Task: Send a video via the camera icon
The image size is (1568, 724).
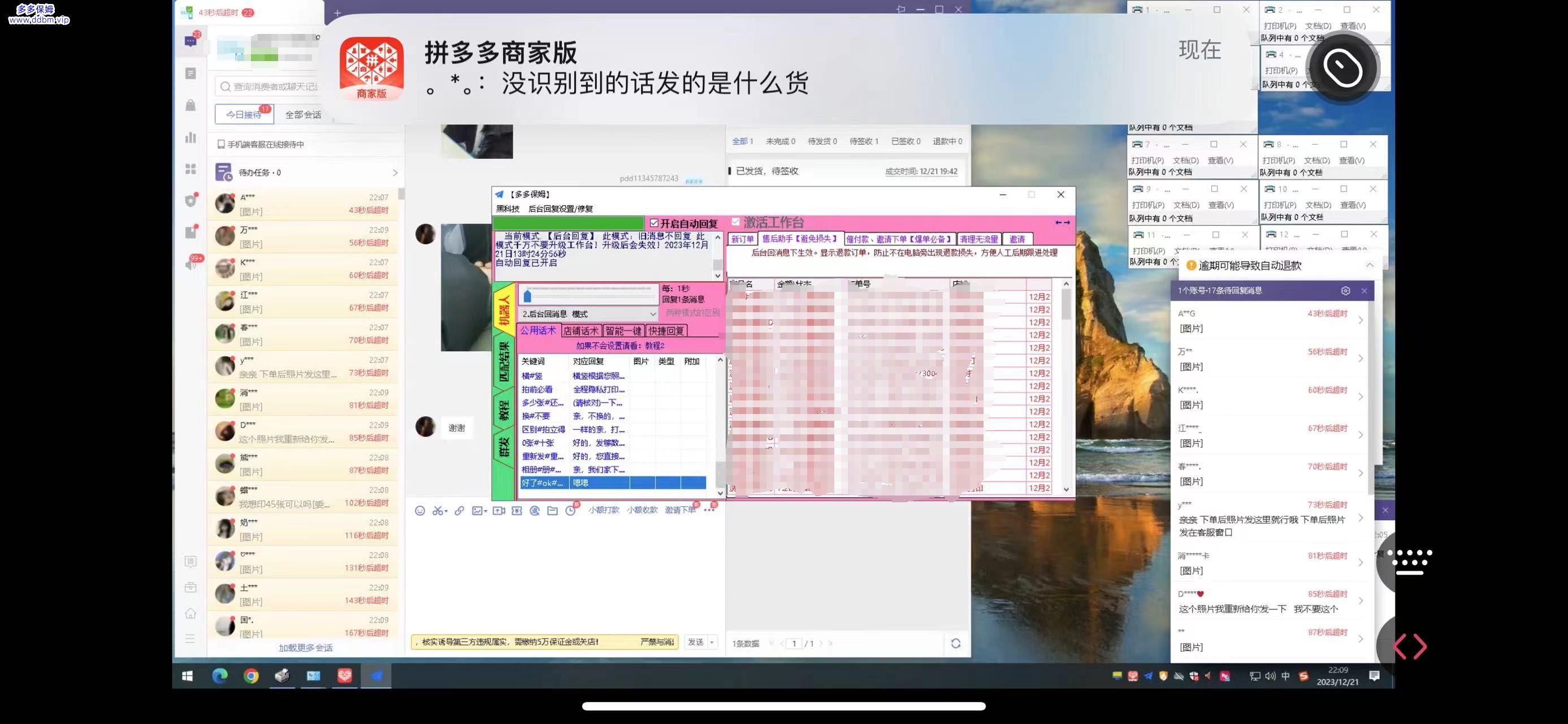Action: click(x=499, y=510)
